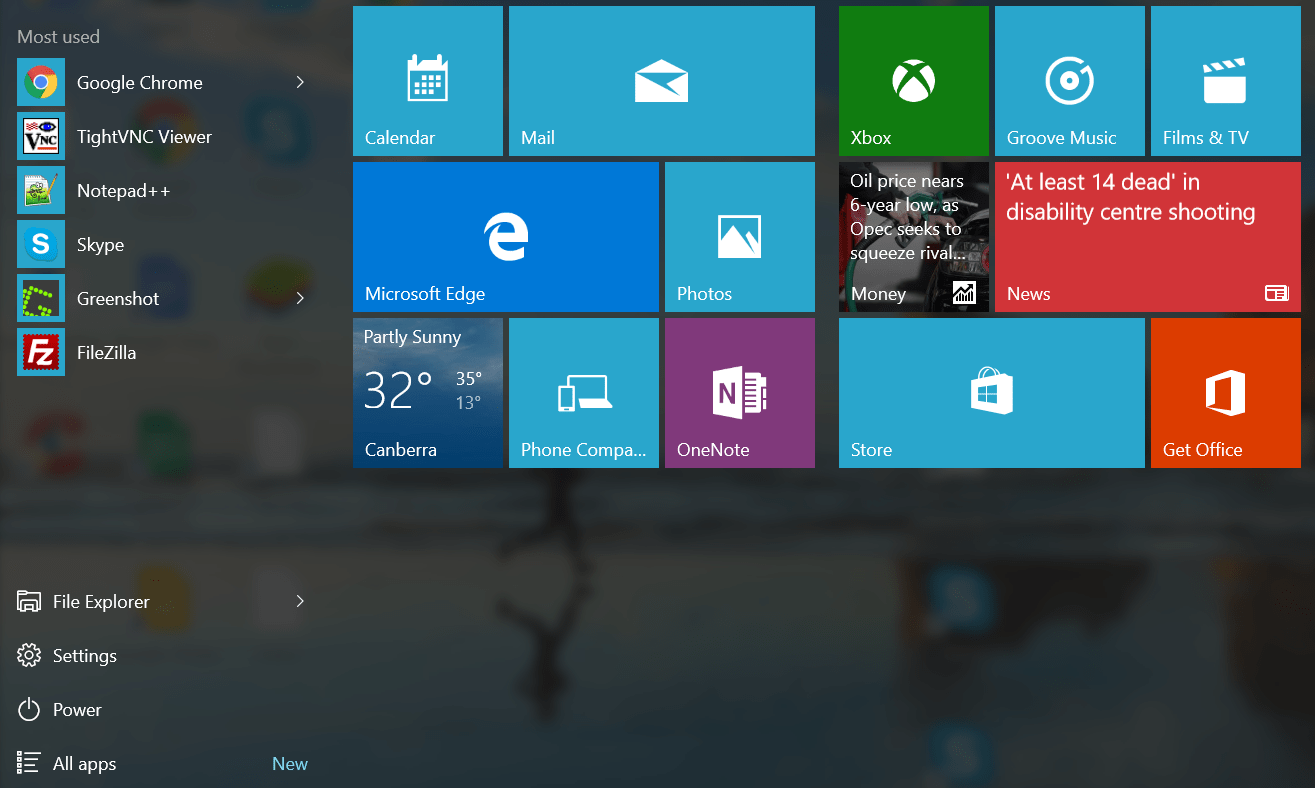Open the Canberra weather tile
Screen dimensions: 1315x788
pyautogui.click(x=427, y=392)
